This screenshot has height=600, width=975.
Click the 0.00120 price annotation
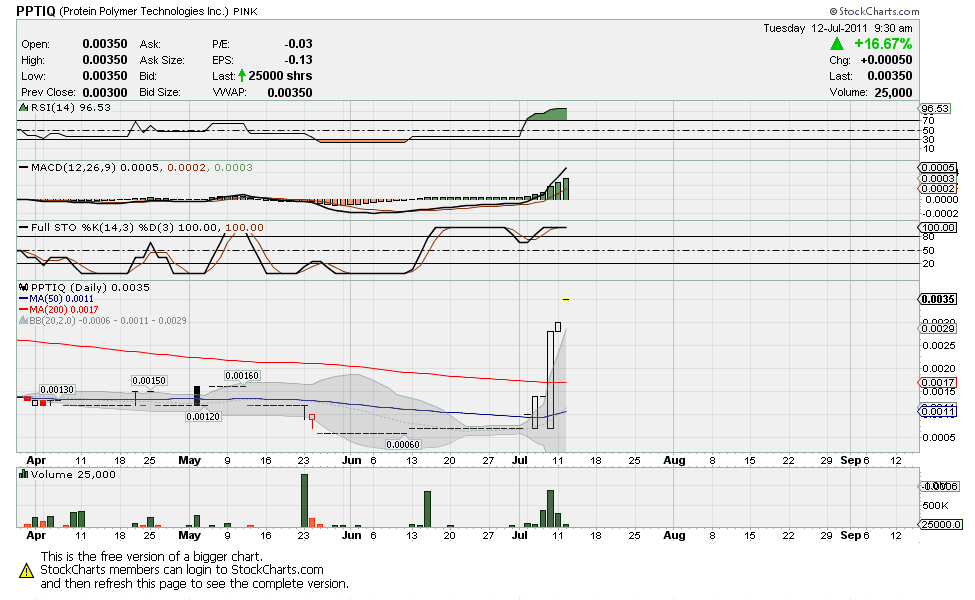coord(203,417)
